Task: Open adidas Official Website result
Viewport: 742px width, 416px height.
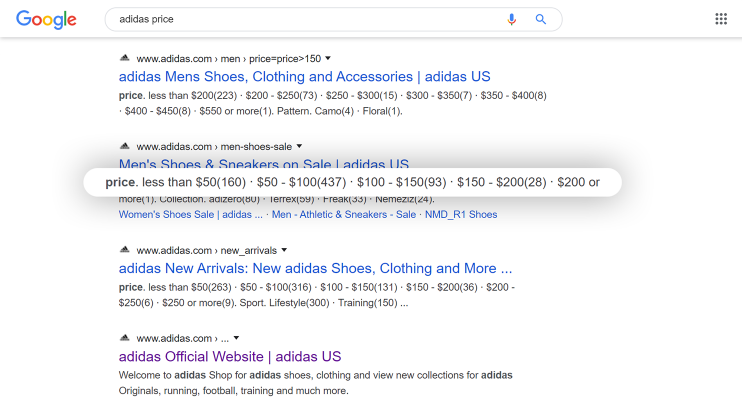Action: pyautogui.click(x=230, y=356)
